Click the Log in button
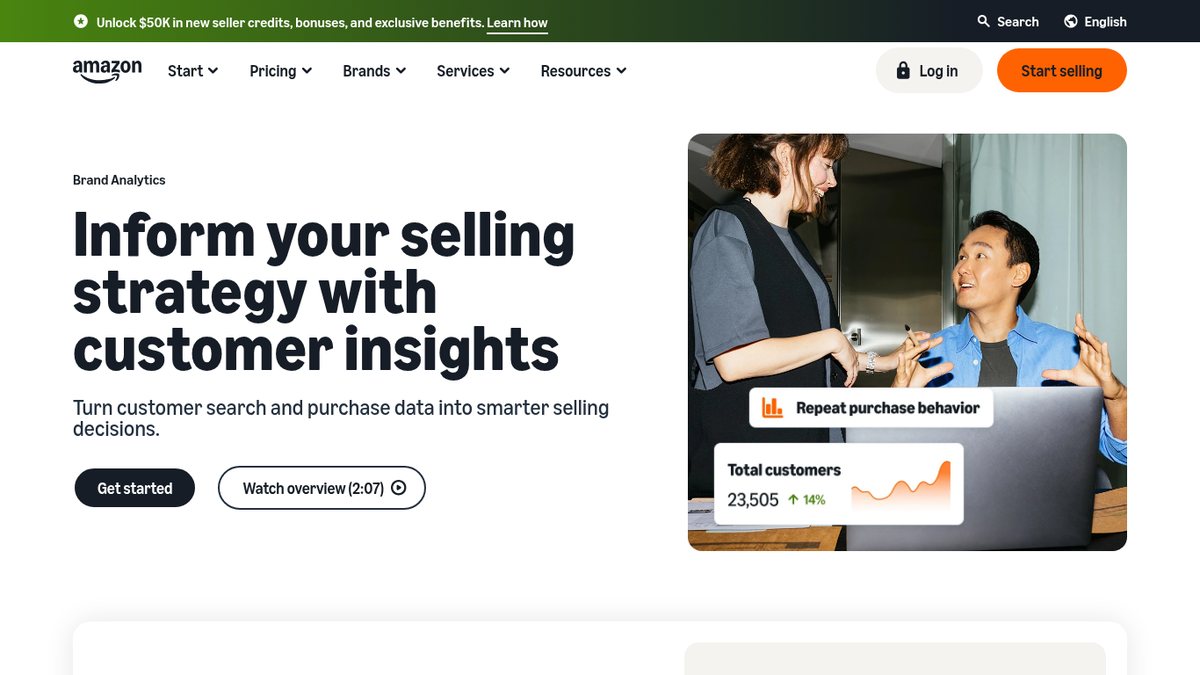Screen dimensions: 1200x675 929,71
